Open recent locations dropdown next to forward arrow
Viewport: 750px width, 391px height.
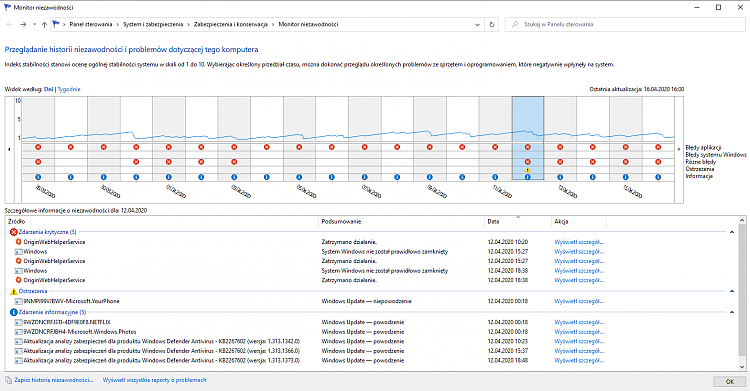click(x=34, y=24)
